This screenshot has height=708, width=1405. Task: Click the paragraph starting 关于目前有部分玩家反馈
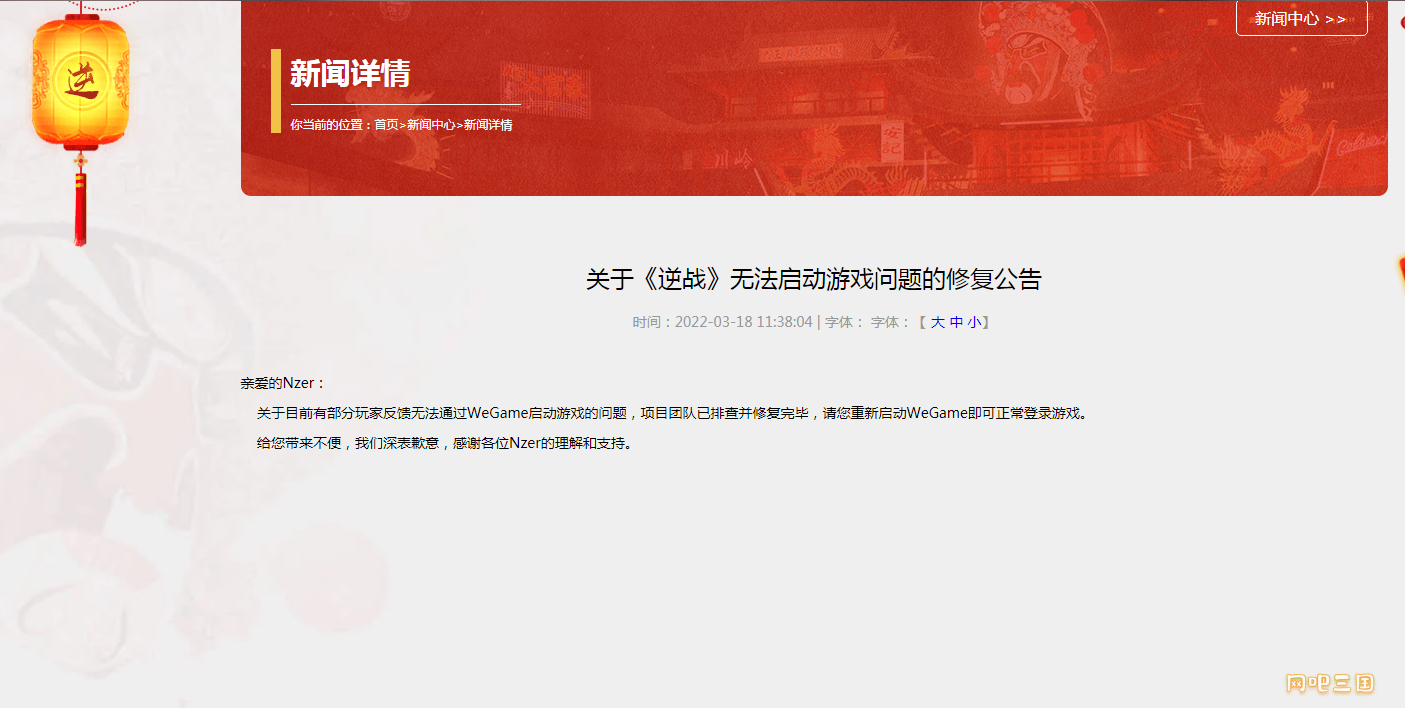click(673, 412)
